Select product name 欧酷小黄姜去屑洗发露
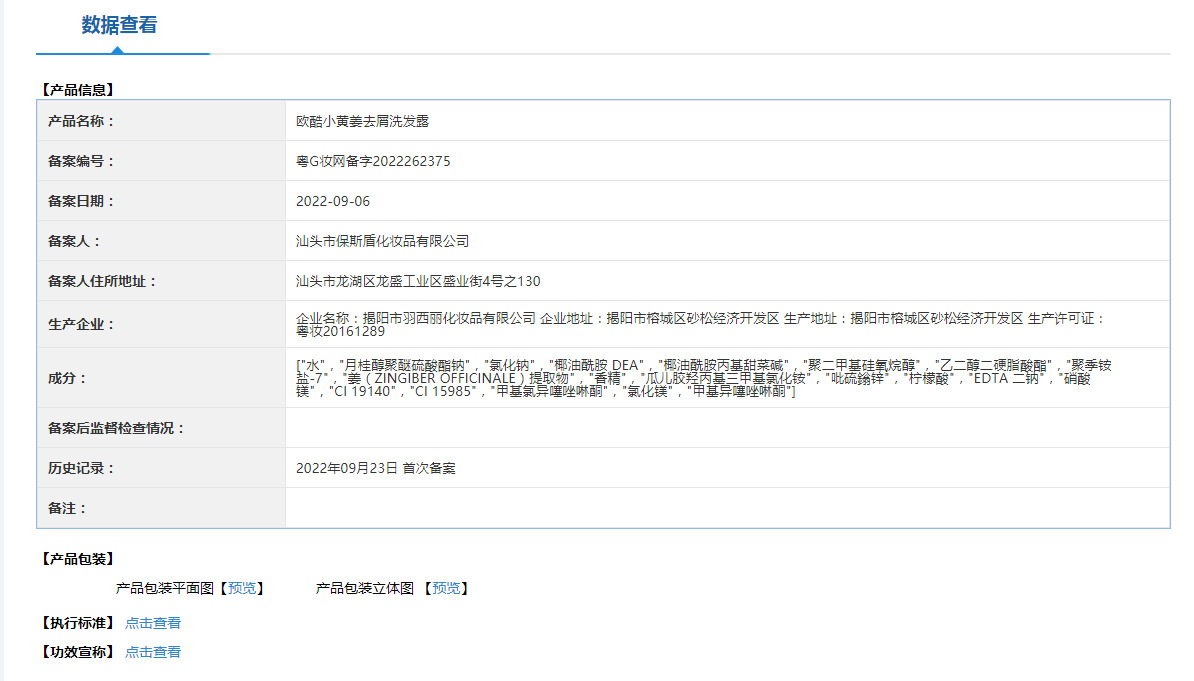Image resolution: width=1194 pixels, height=681 pixels. 362,121
